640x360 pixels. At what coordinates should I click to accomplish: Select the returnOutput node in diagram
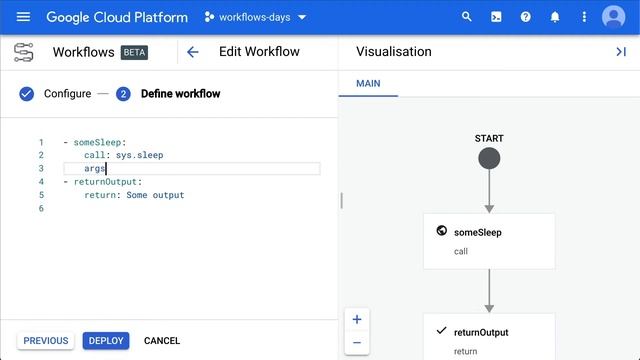coord(489,337)
